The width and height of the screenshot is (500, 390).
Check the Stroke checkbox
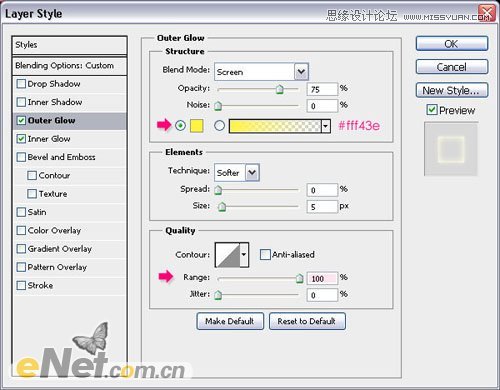(21, 285)
